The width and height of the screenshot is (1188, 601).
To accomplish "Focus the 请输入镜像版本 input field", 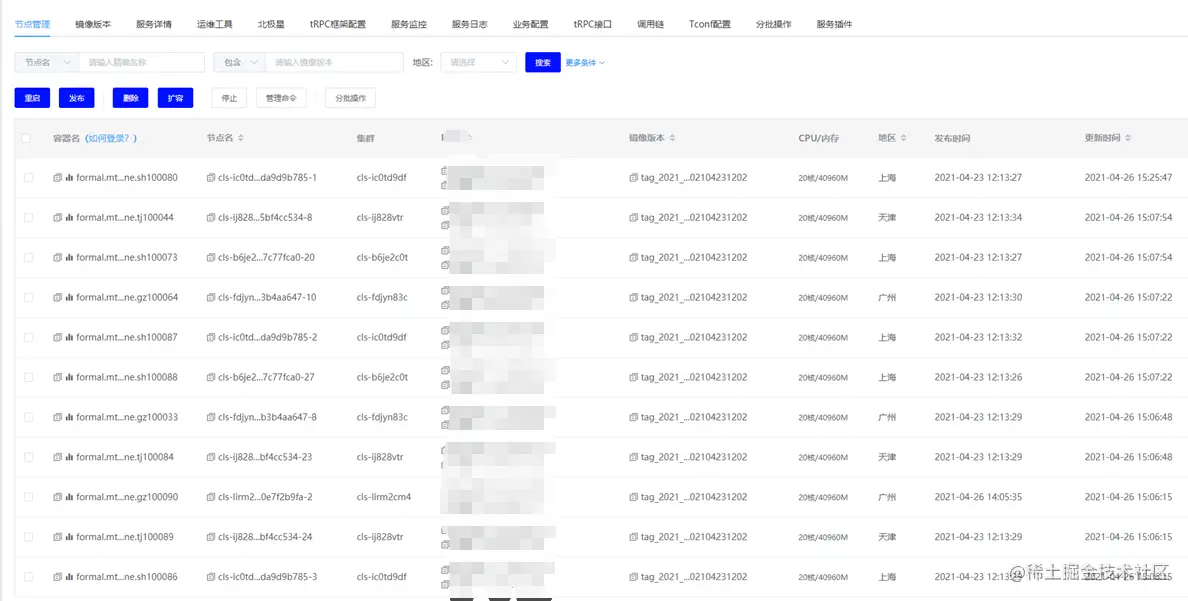I will [x=334, y=62].
